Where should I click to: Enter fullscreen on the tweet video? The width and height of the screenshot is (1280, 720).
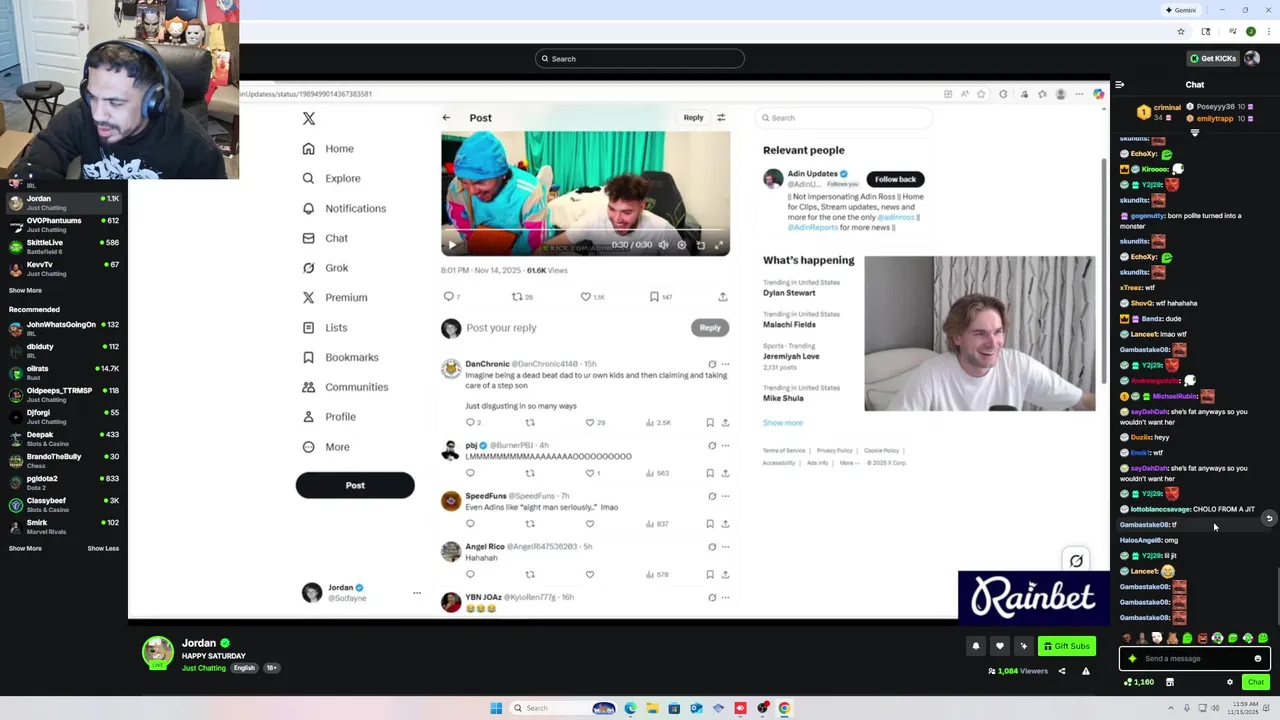click(x=719, y=244)
